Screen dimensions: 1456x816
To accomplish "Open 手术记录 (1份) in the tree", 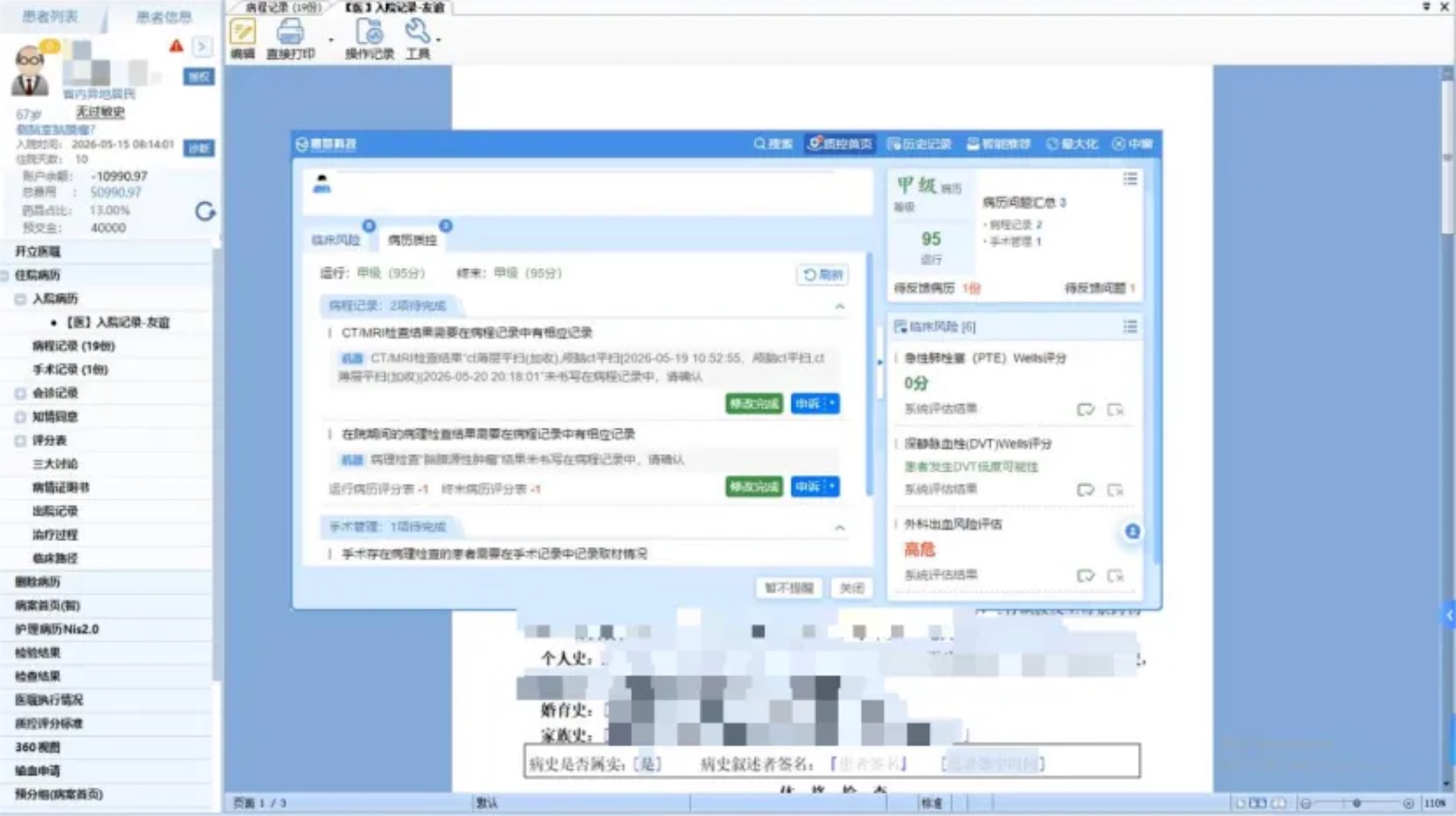I will click(70, 369).
